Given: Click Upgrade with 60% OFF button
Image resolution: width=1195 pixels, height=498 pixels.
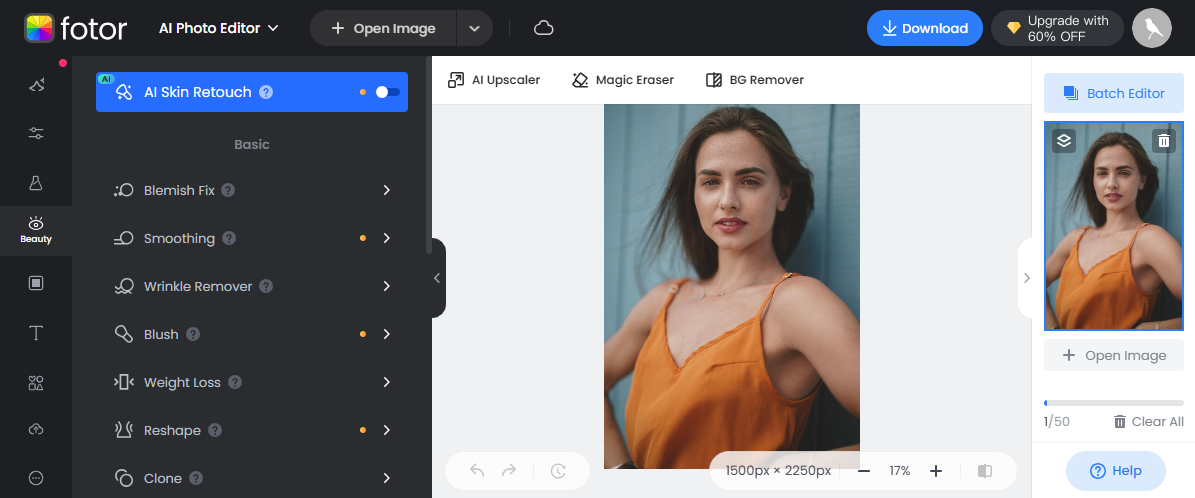Looking at the screenshot, I should coord(1057,28).
